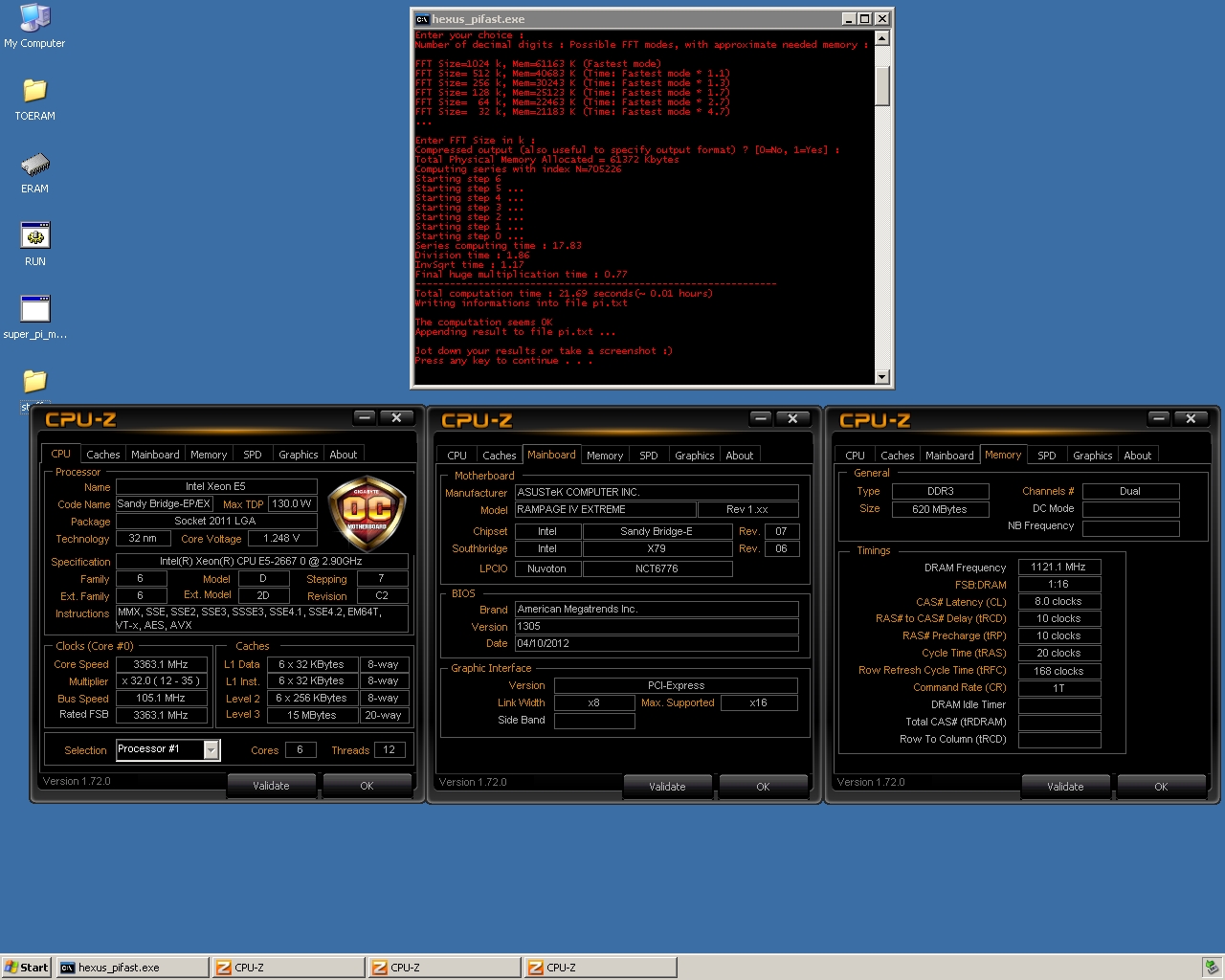Minimize the left CPU-Z window
The height and width of the screenshot is (980, 1225).
click(x=365, y=417)
